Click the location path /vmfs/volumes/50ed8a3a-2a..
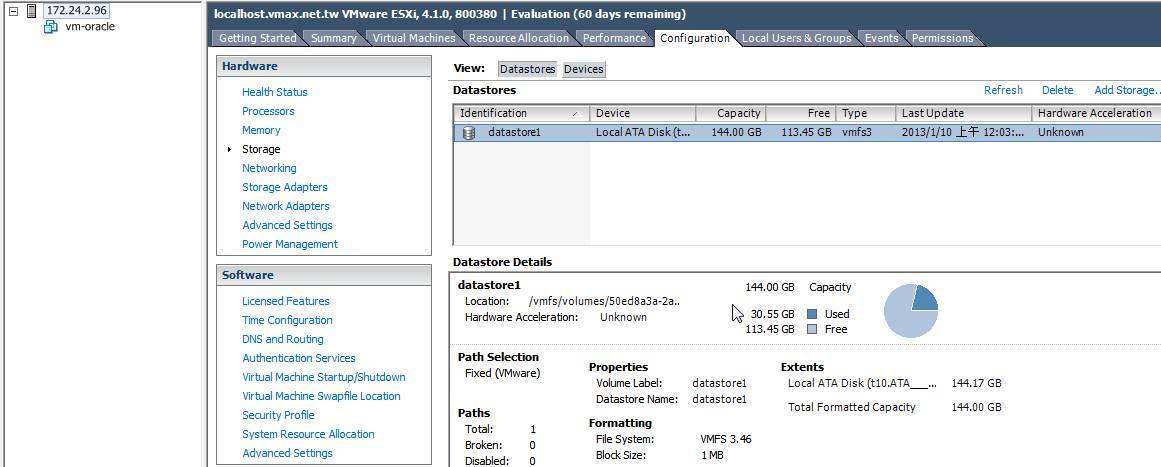 tap(605, 301)
